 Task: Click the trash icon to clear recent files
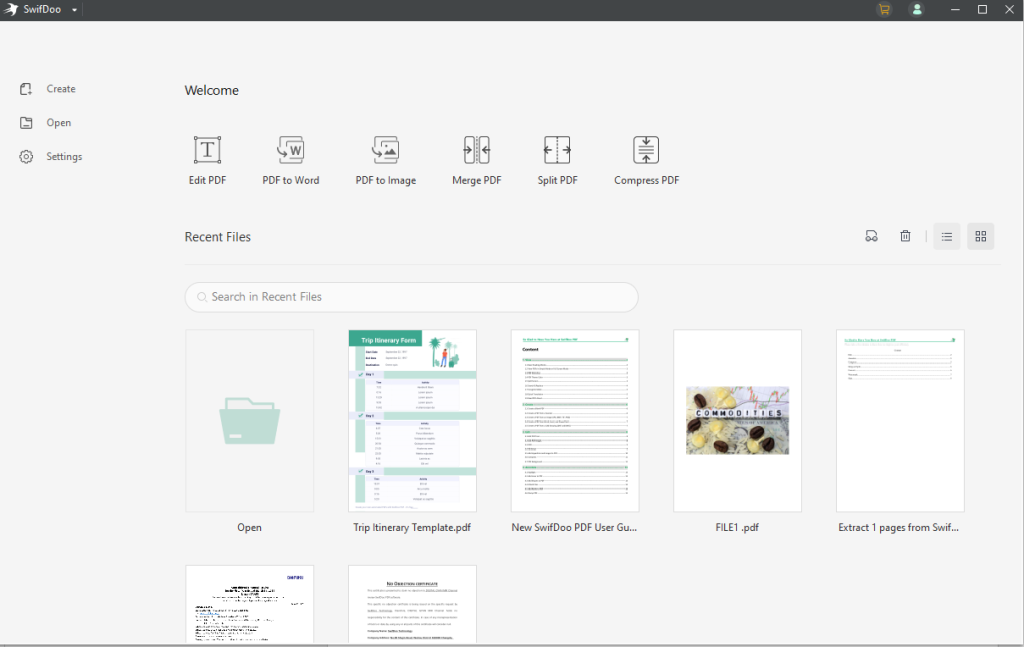(905, 236)
